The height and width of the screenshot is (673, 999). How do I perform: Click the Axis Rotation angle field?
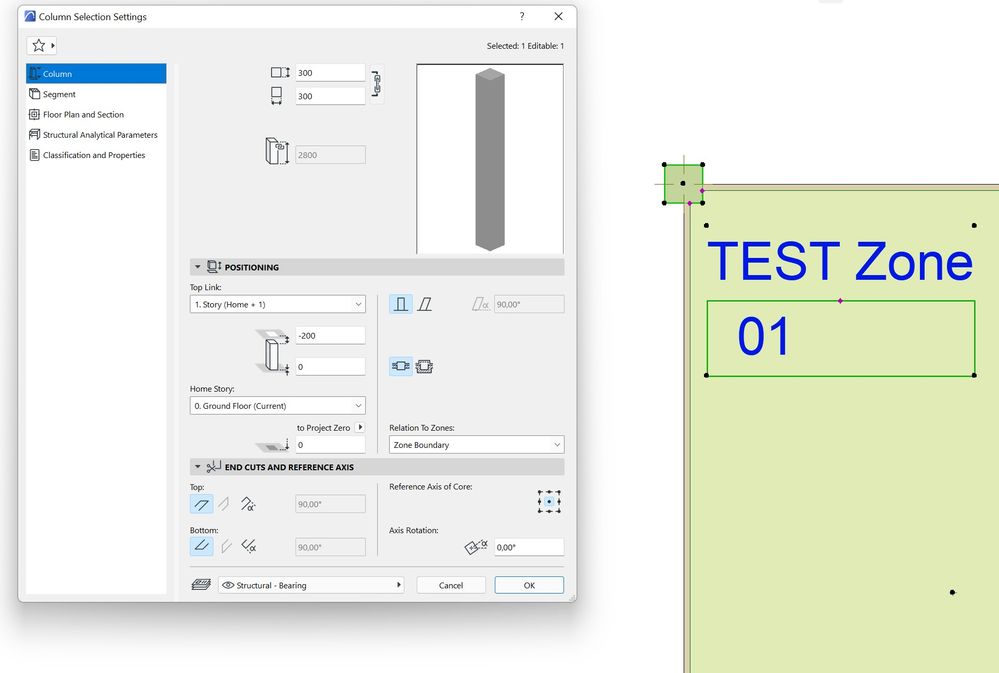[x=529, y=547]
